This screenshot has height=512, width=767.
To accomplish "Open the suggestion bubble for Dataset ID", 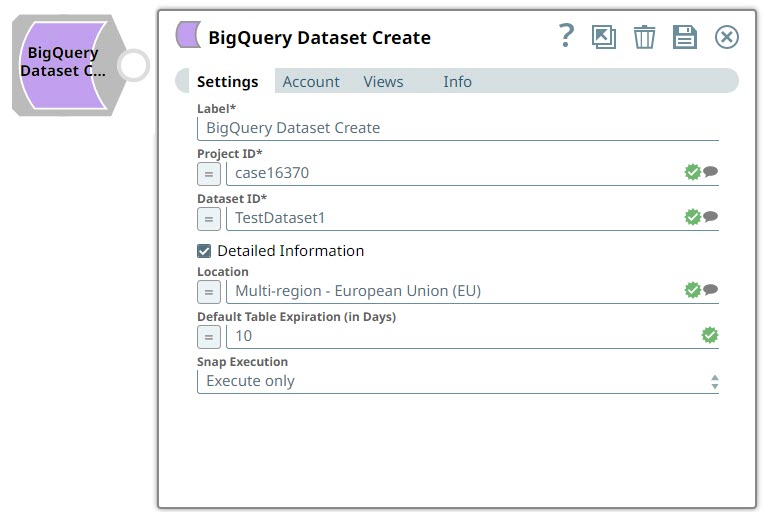I will 710,217.
